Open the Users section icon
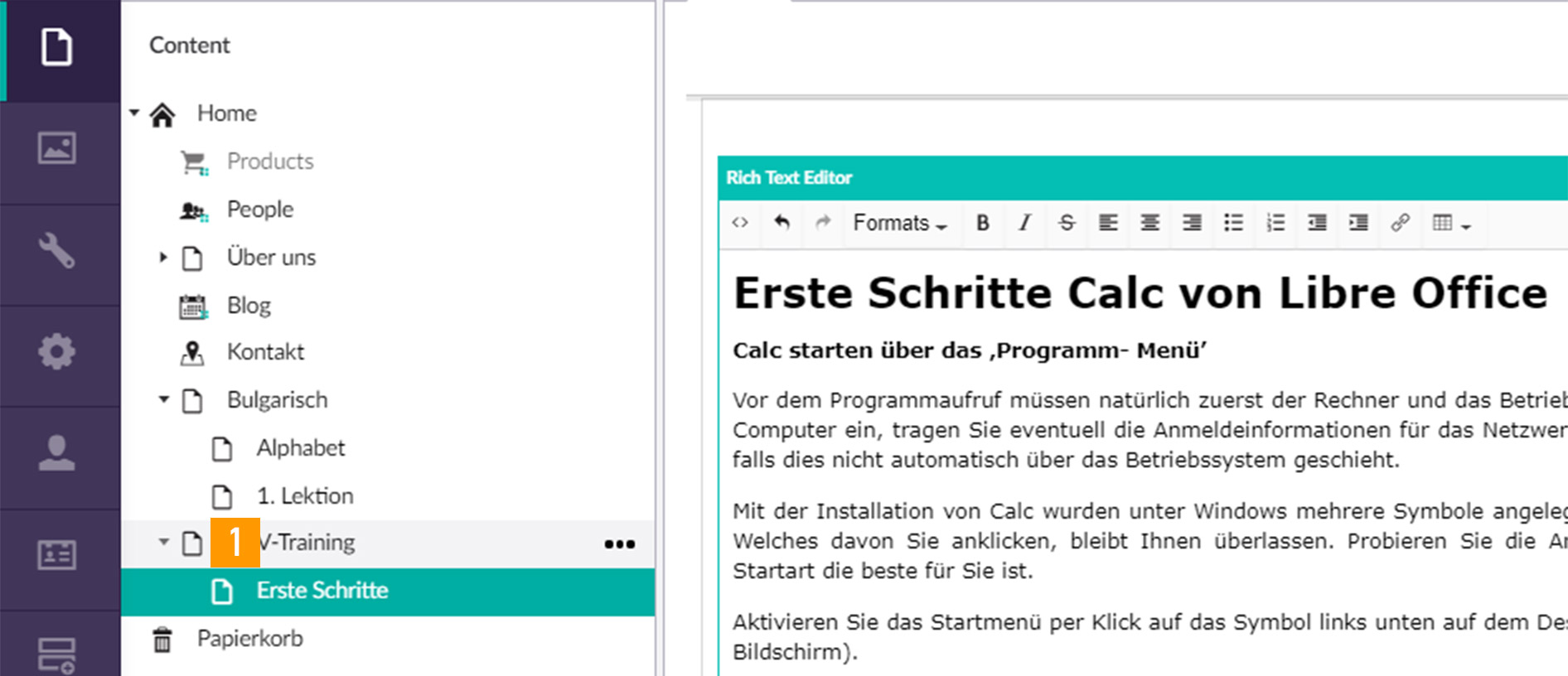This screenshot has width=1568, height=676. click(x=57, y=453)
